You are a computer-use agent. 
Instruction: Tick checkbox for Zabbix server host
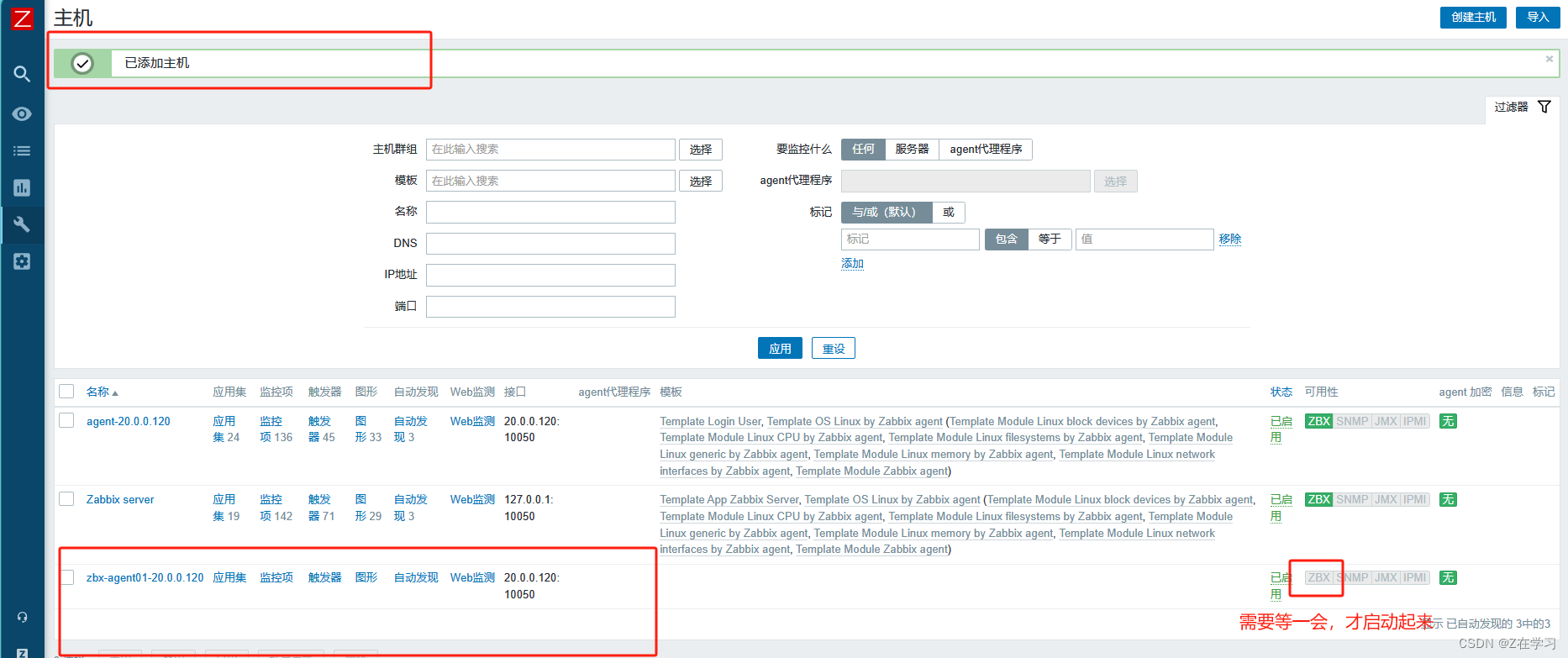point(66,498)
